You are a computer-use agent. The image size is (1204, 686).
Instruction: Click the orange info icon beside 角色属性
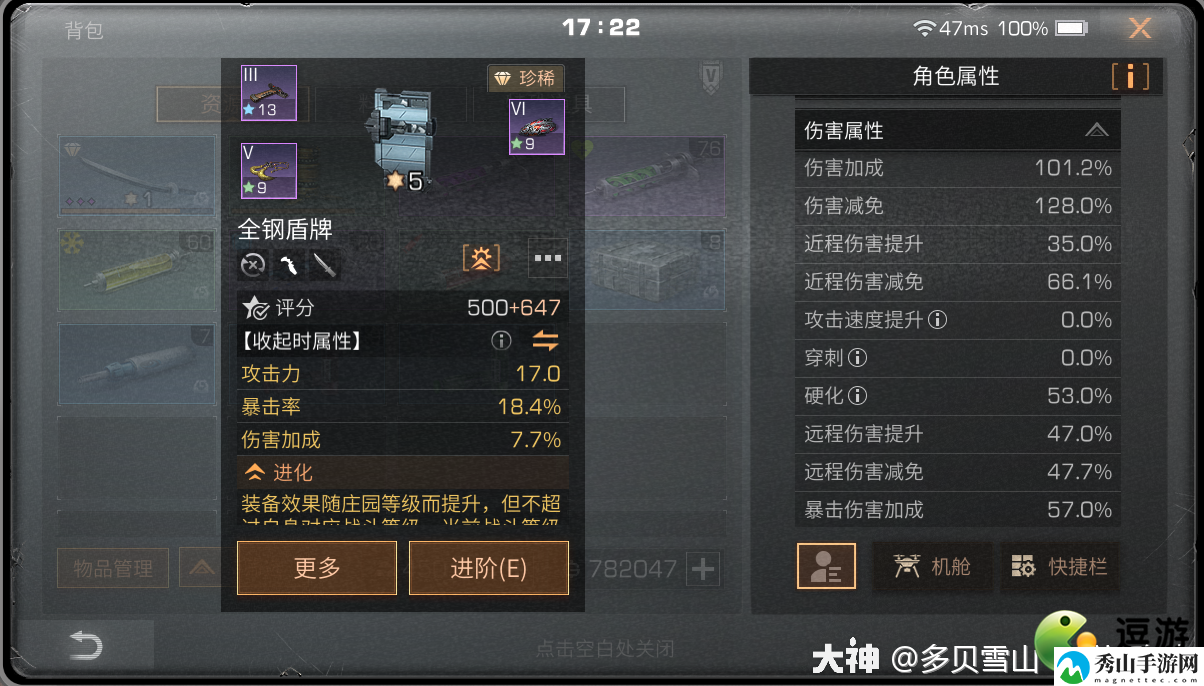(1130, 76)
